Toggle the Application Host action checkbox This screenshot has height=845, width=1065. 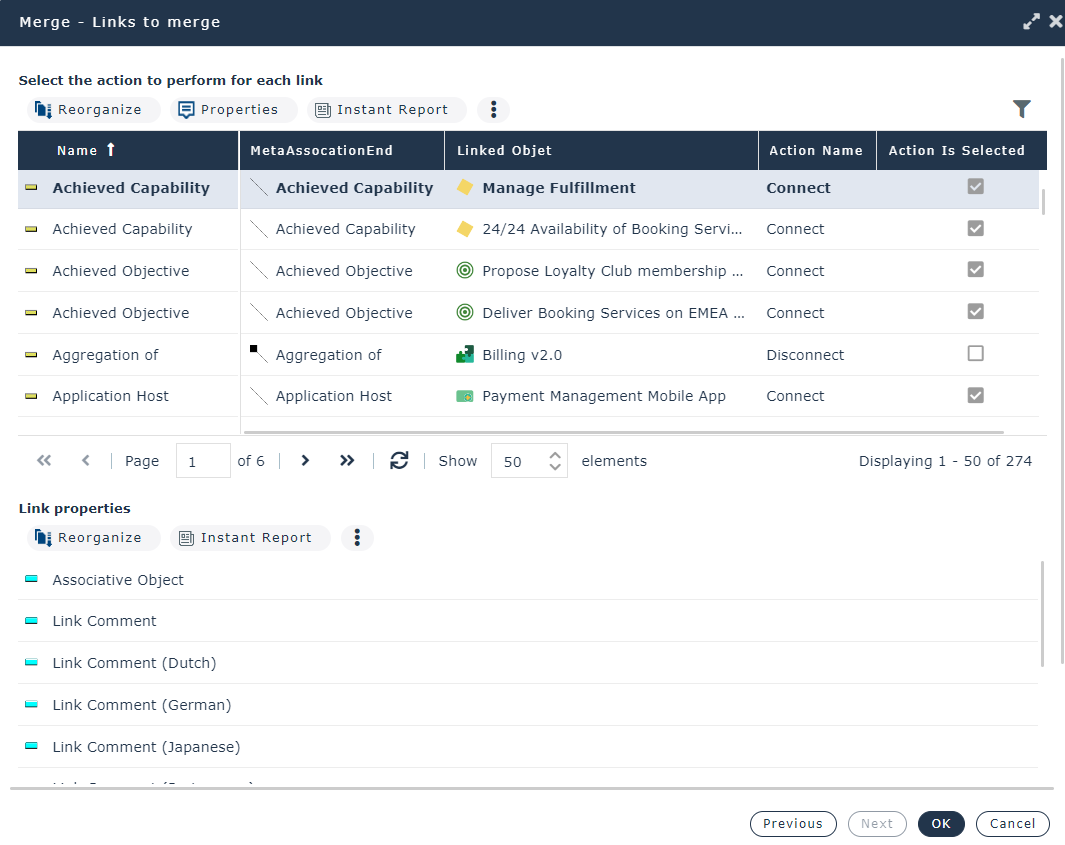point(975,395)
